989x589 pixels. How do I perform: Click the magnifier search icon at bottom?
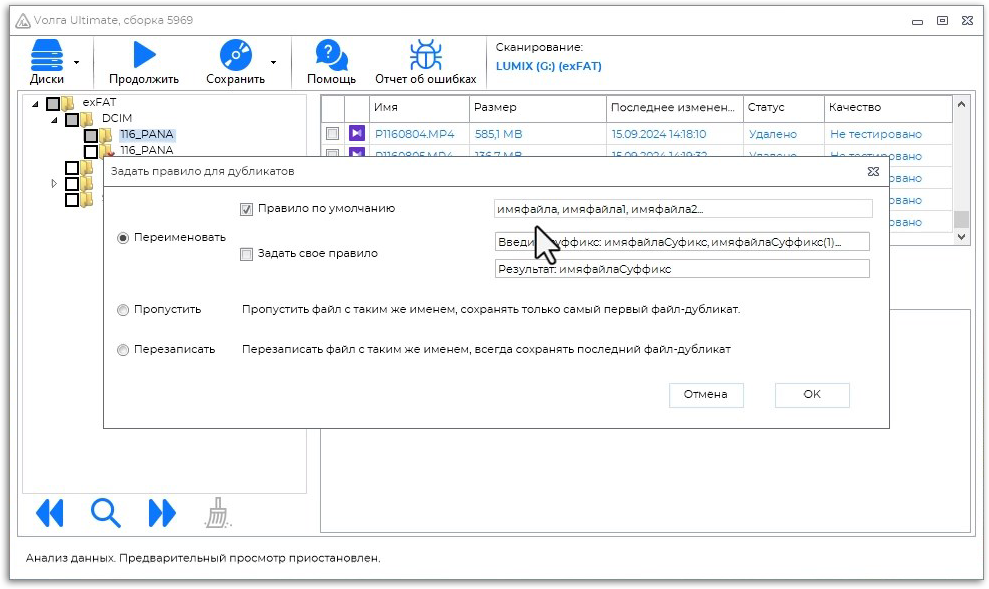point(105,513)
